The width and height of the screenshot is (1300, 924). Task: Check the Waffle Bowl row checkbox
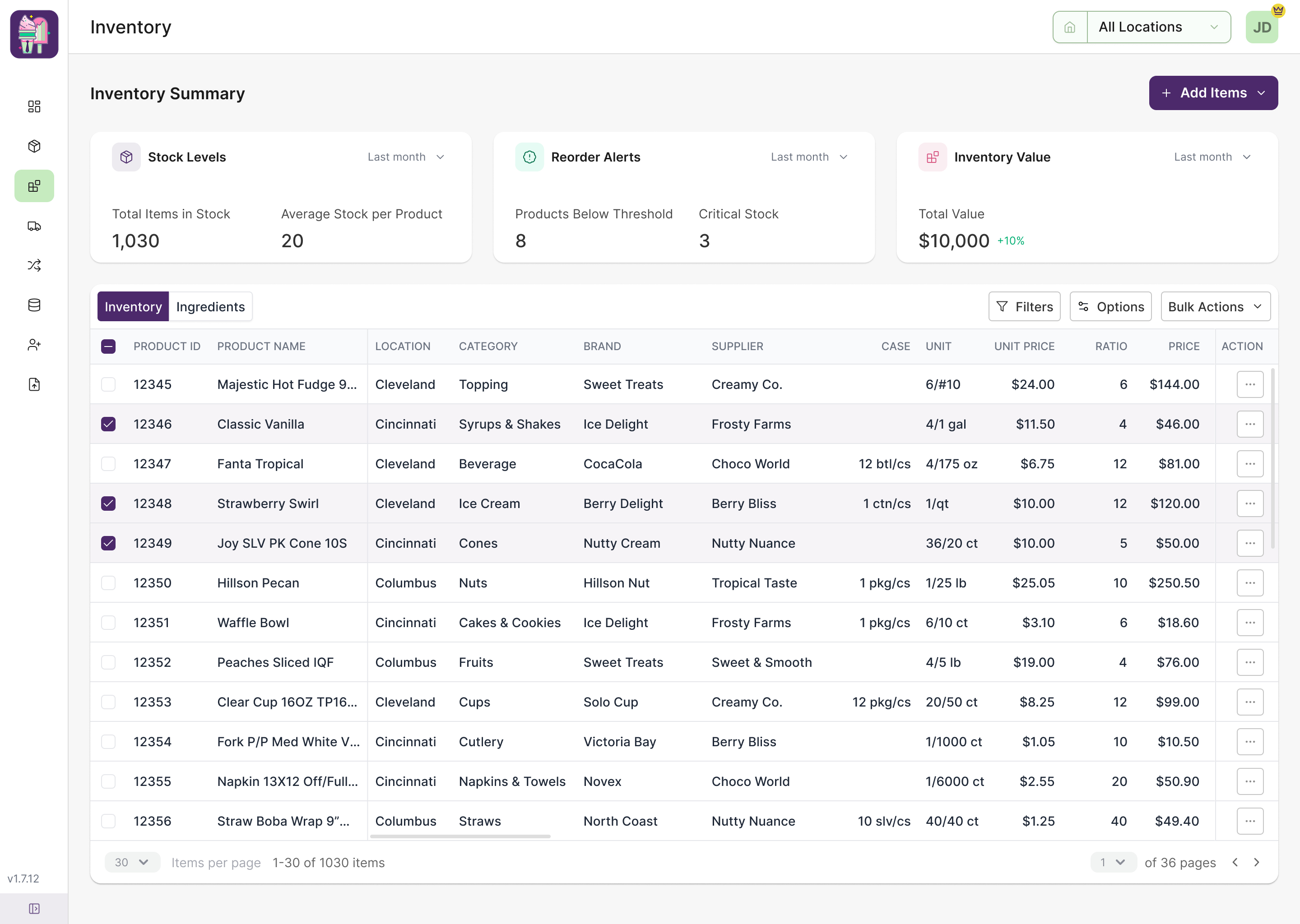108,623
